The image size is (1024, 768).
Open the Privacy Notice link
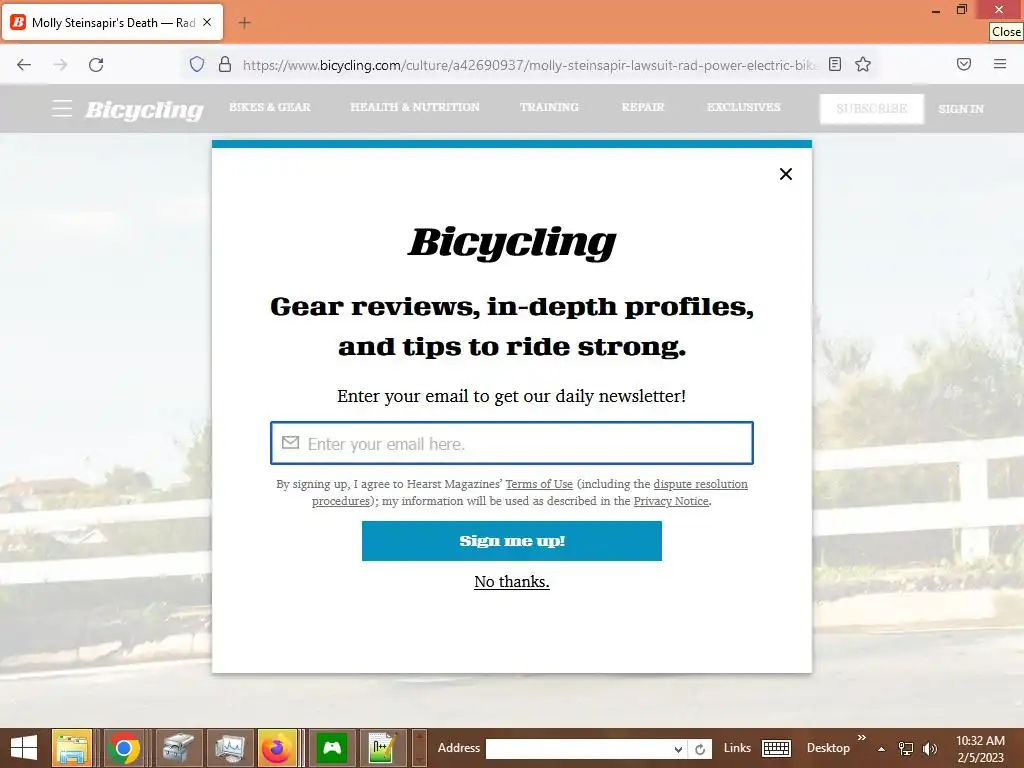tap(671, 501)
